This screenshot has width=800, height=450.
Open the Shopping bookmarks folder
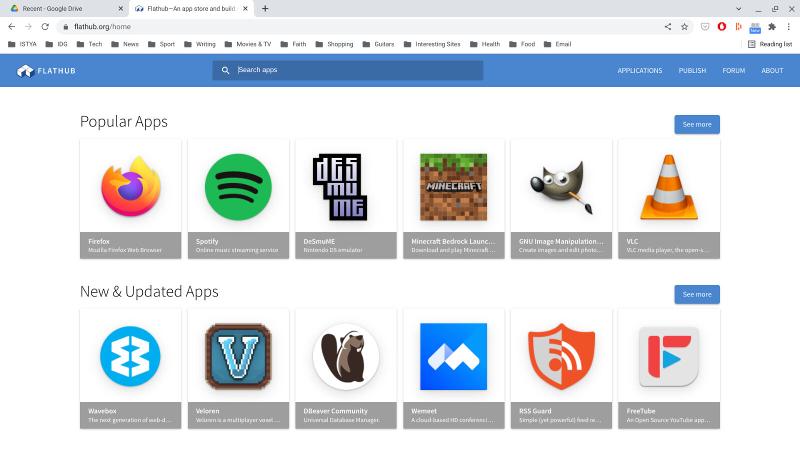(334, 44)
